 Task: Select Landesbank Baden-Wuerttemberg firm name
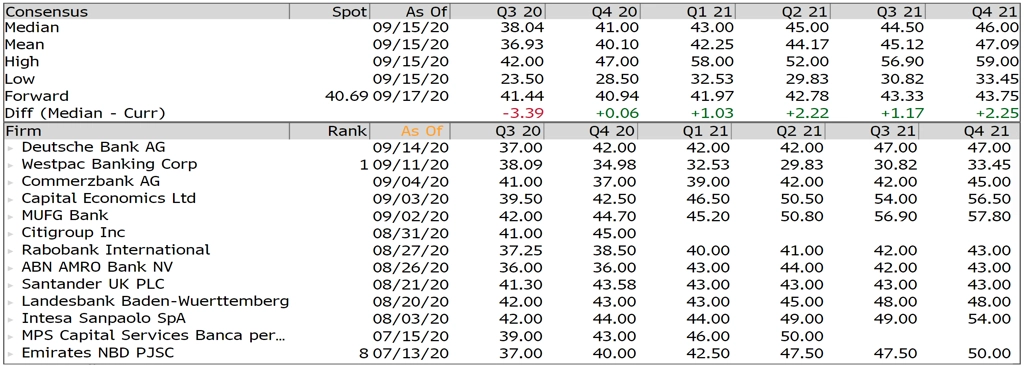point(155,302)
